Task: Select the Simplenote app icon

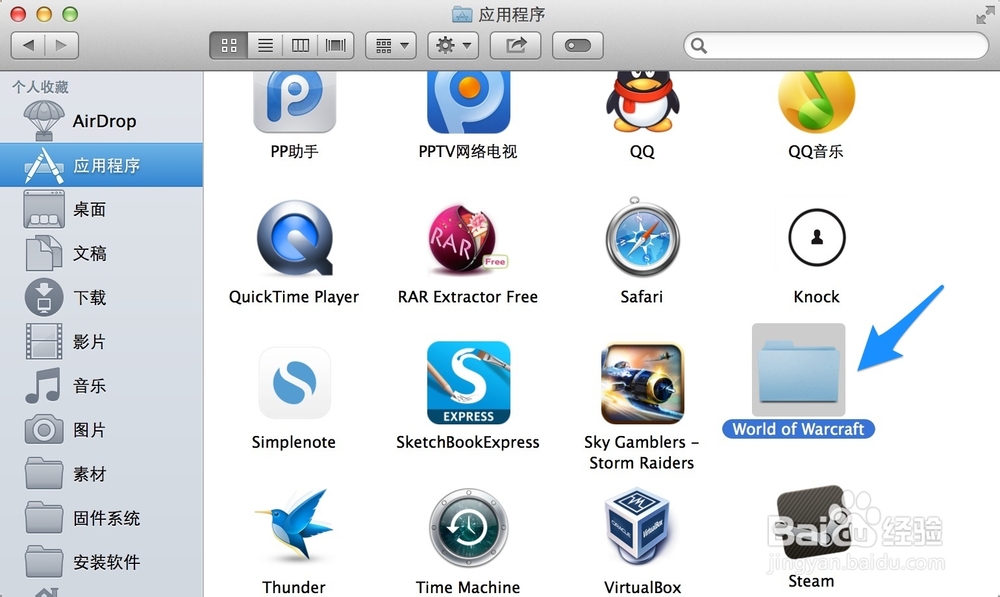Action: (294, 383)
